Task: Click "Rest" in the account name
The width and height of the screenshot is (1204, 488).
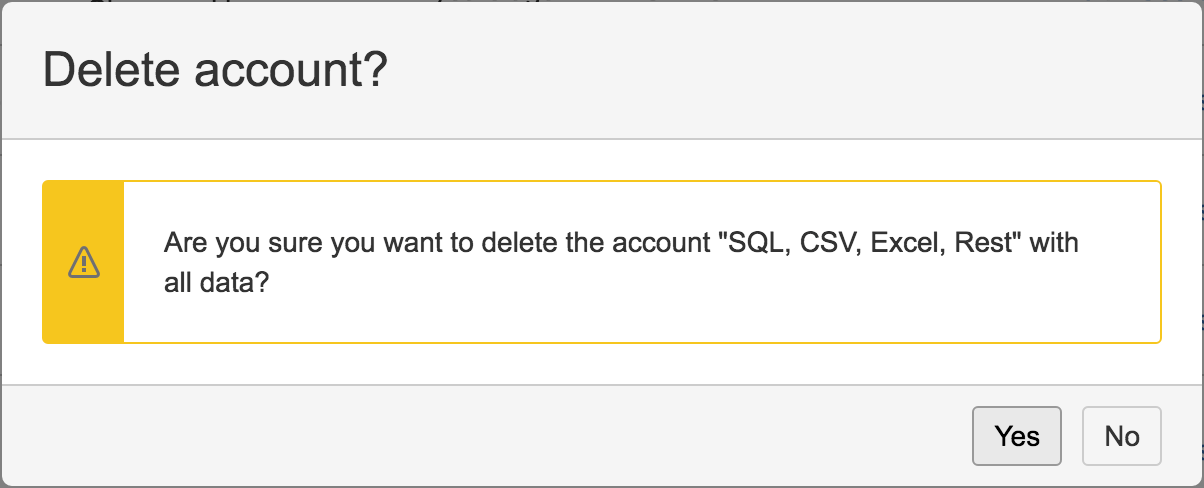Action: [x=985, y=243]
